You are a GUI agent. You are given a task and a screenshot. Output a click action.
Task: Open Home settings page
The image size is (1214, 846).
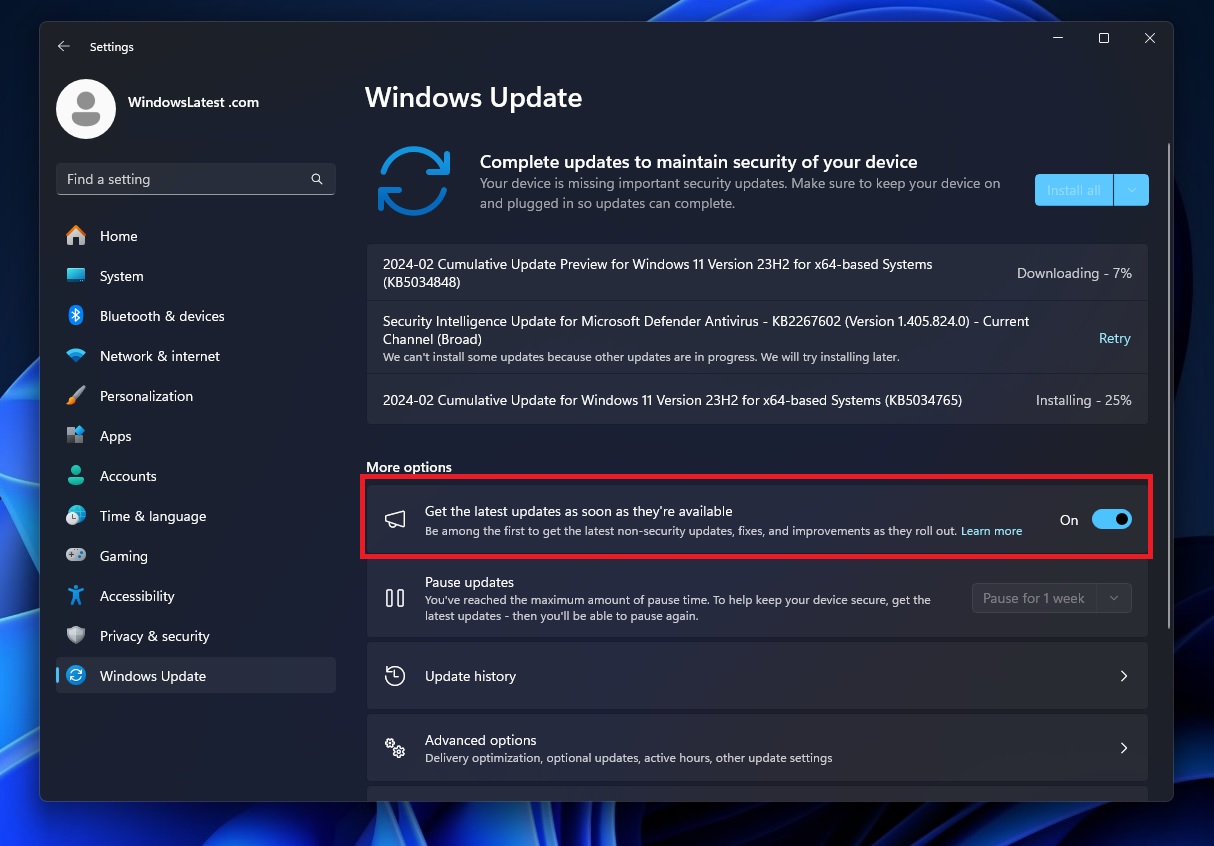pos(196,236)
